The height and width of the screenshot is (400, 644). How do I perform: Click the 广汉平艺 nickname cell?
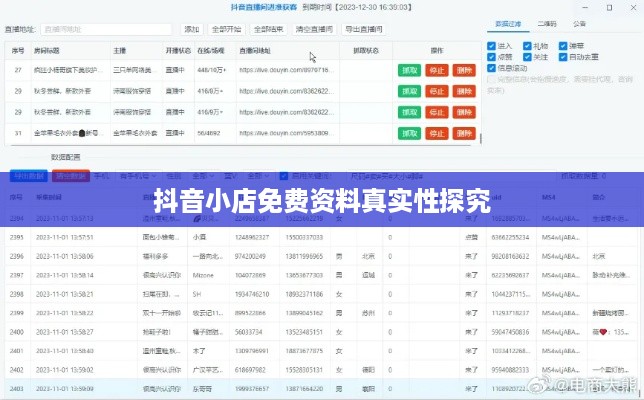(208, 370)
